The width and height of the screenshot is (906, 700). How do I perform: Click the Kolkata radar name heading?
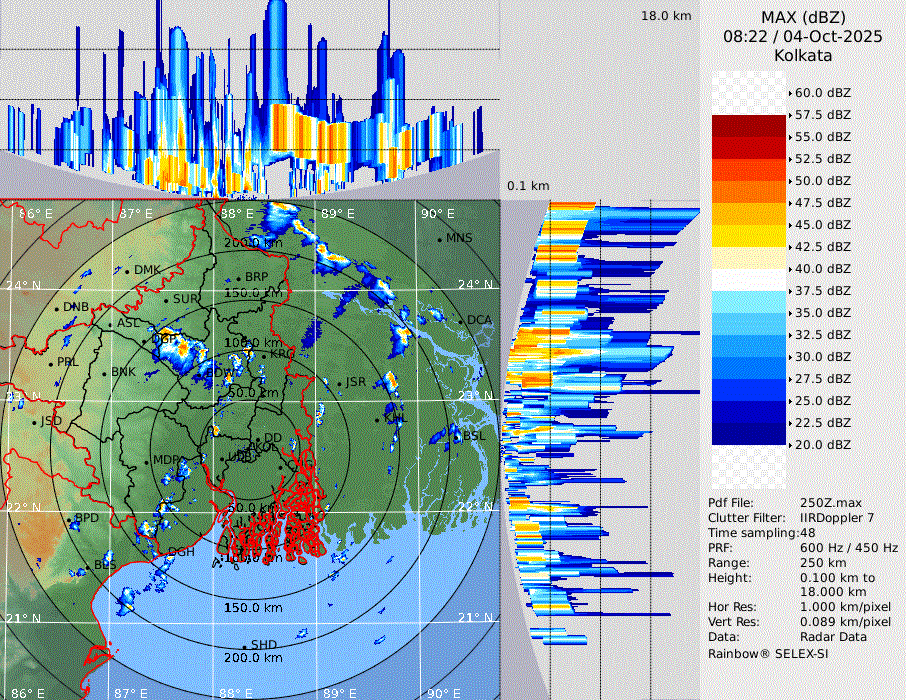click(x=803, y=55)
